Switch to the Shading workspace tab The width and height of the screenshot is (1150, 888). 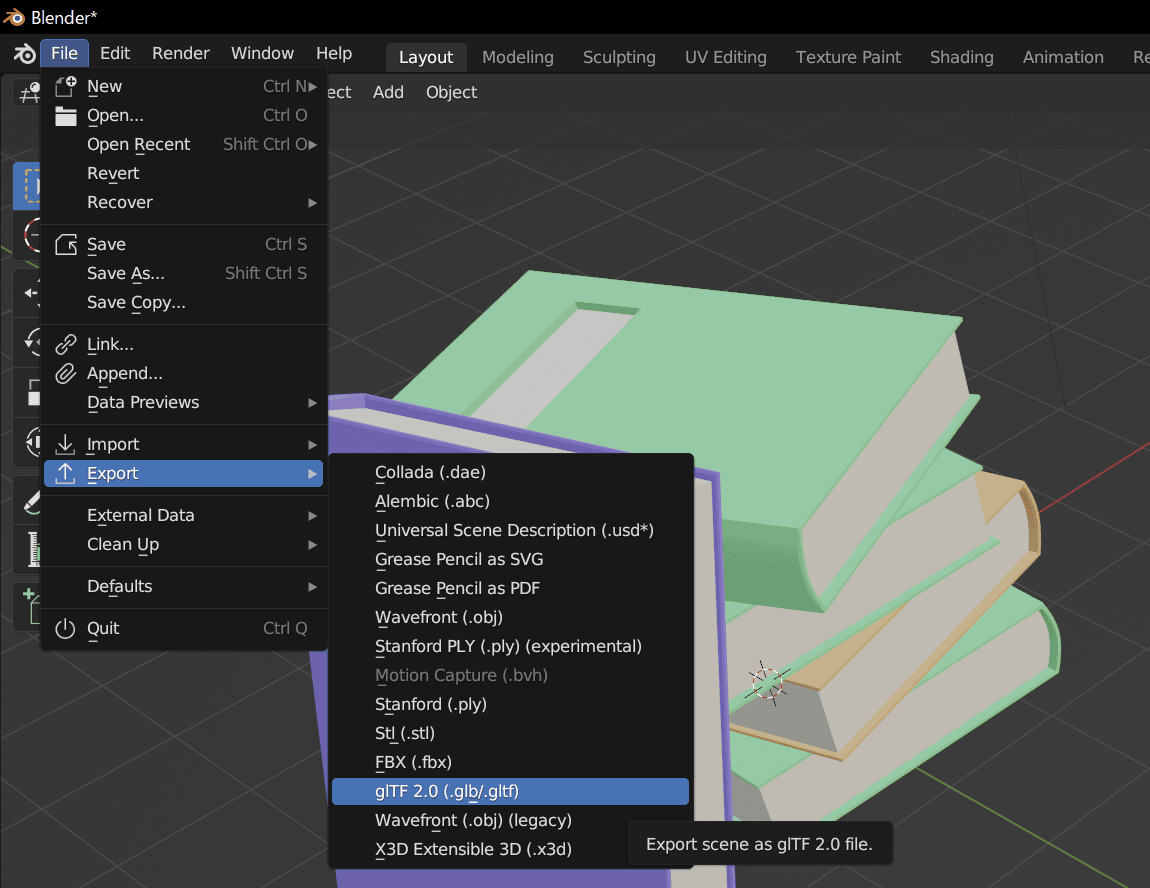(x=962, y=57)
